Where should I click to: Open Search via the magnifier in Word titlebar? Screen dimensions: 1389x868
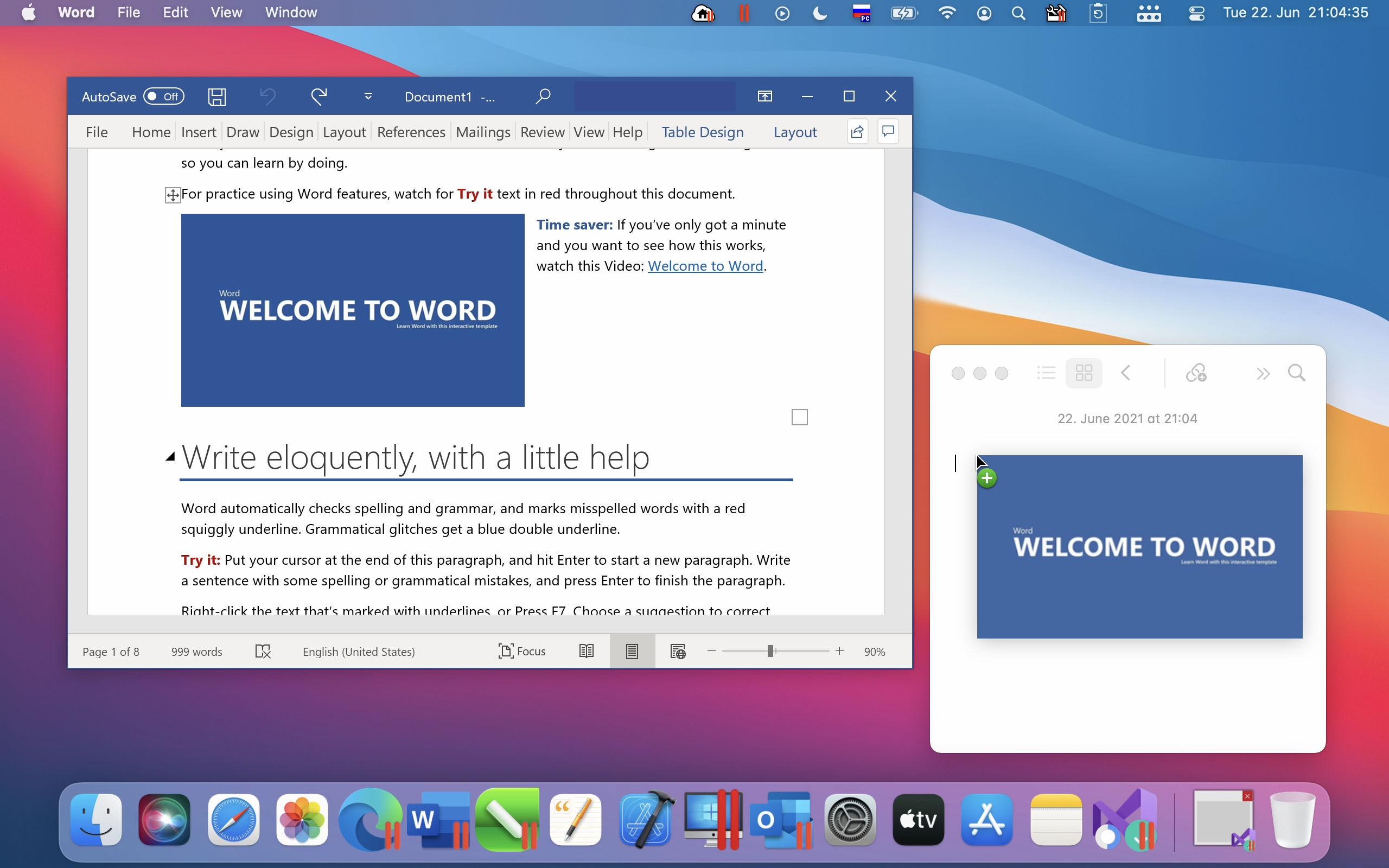pos(542,96)
